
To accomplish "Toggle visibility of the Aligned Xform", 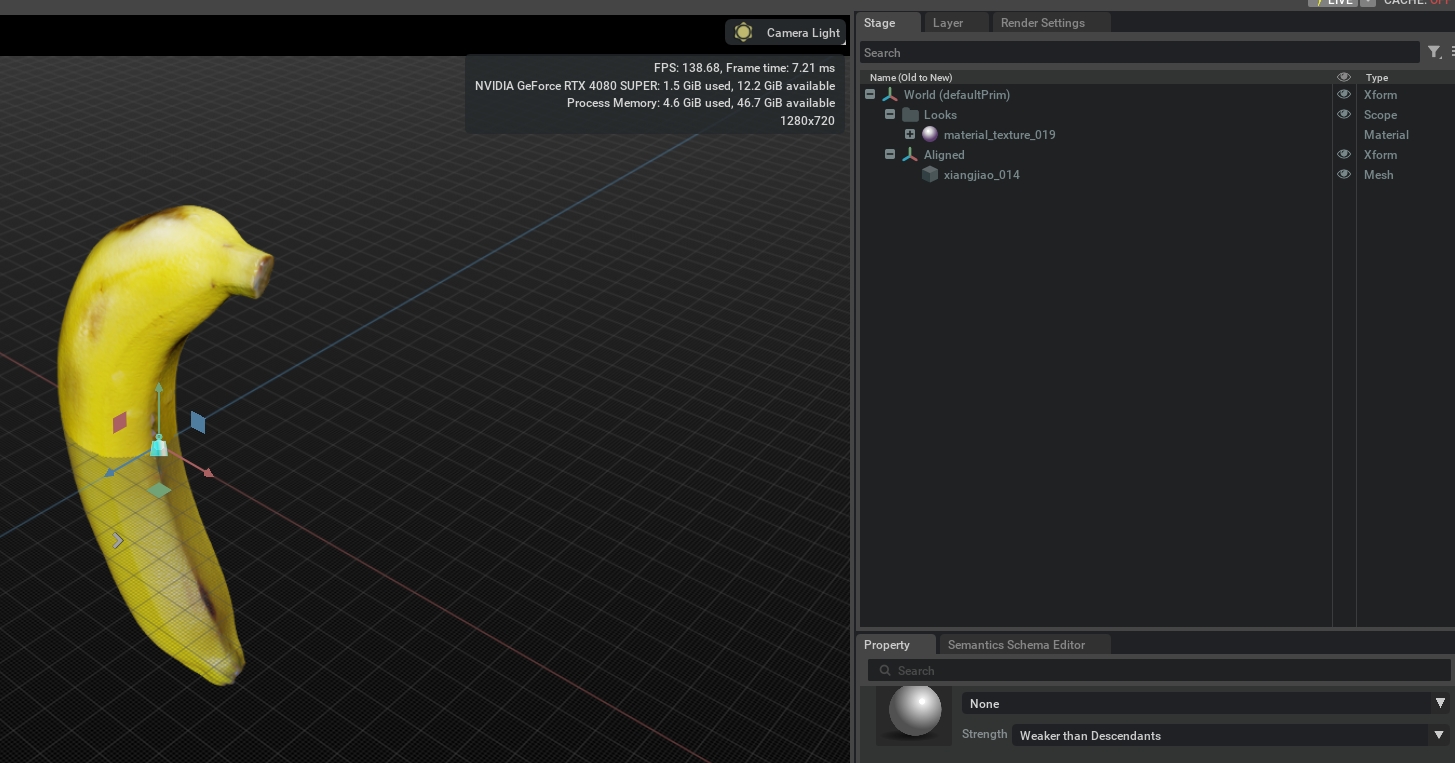I will coord(1344,154).
